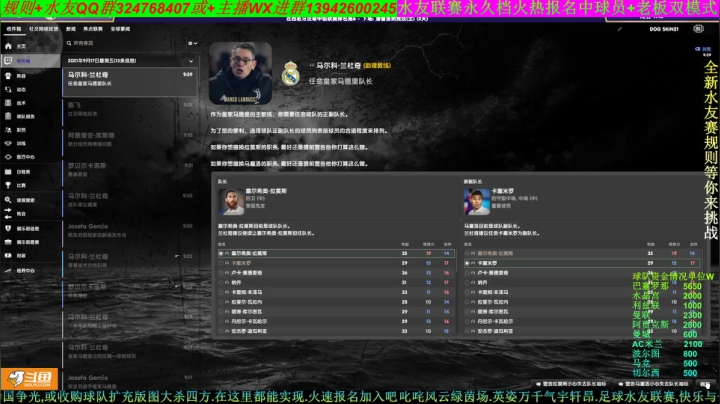Screen dimensions: 720x404
Task: Open the Transfers (转会) arrows icon
Action: (8, 213)
